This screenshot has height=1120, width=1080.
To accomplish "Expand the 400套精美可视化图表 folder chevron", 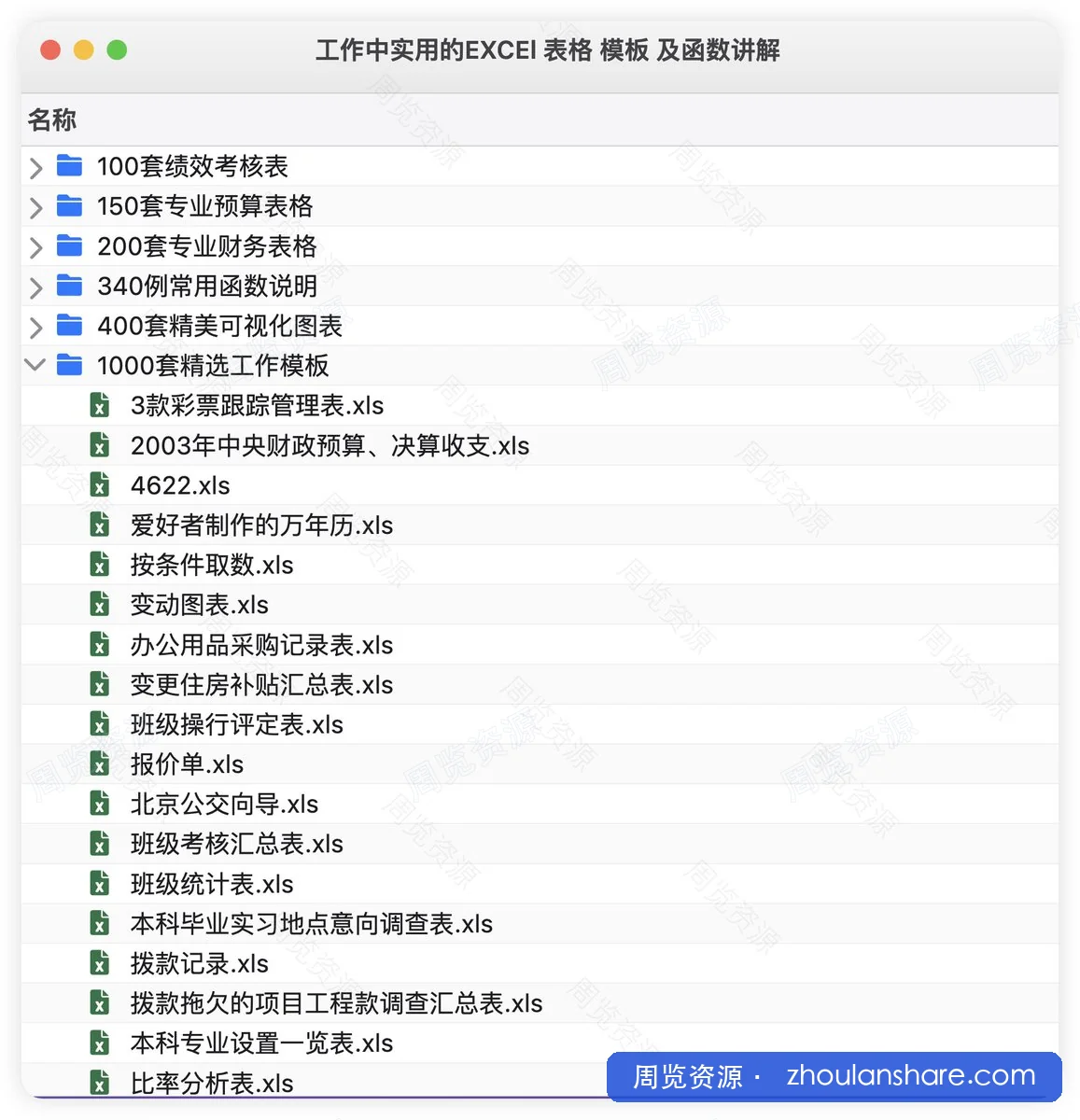I will click(x=36, y=328).
